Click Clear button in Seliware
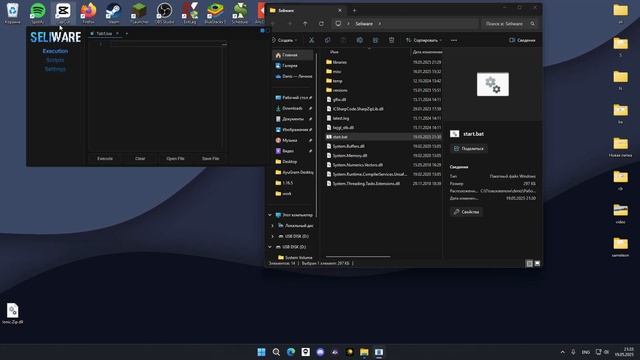 click(140, 158)
